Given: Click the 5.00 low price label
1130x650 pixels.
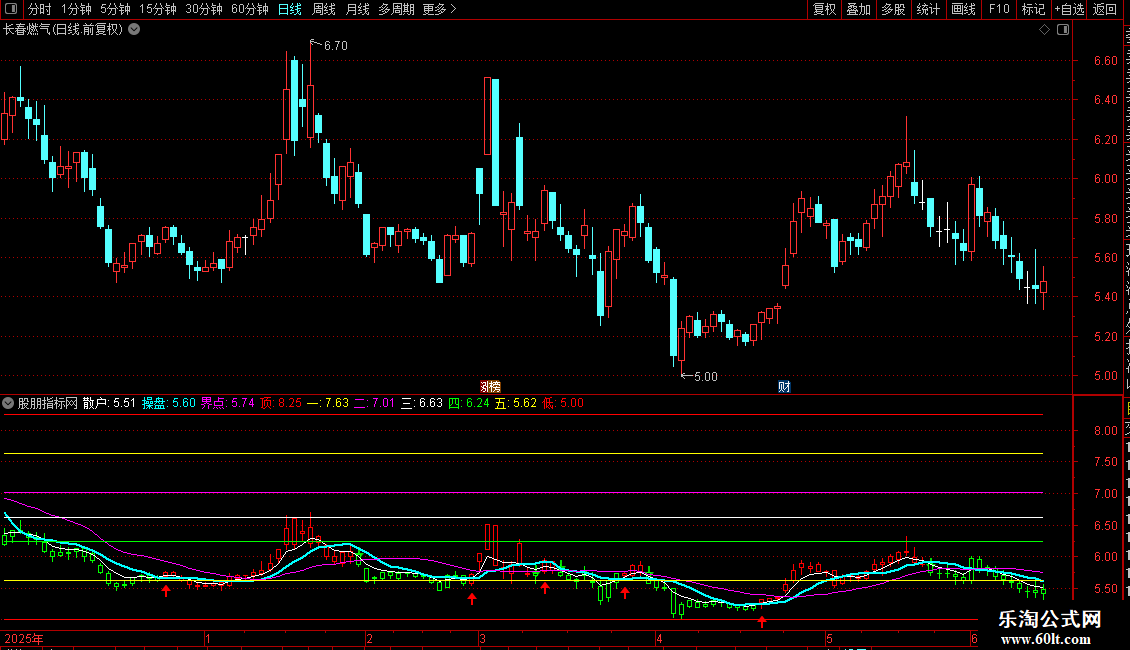Looking at the screenshot, I should [706, 377].
